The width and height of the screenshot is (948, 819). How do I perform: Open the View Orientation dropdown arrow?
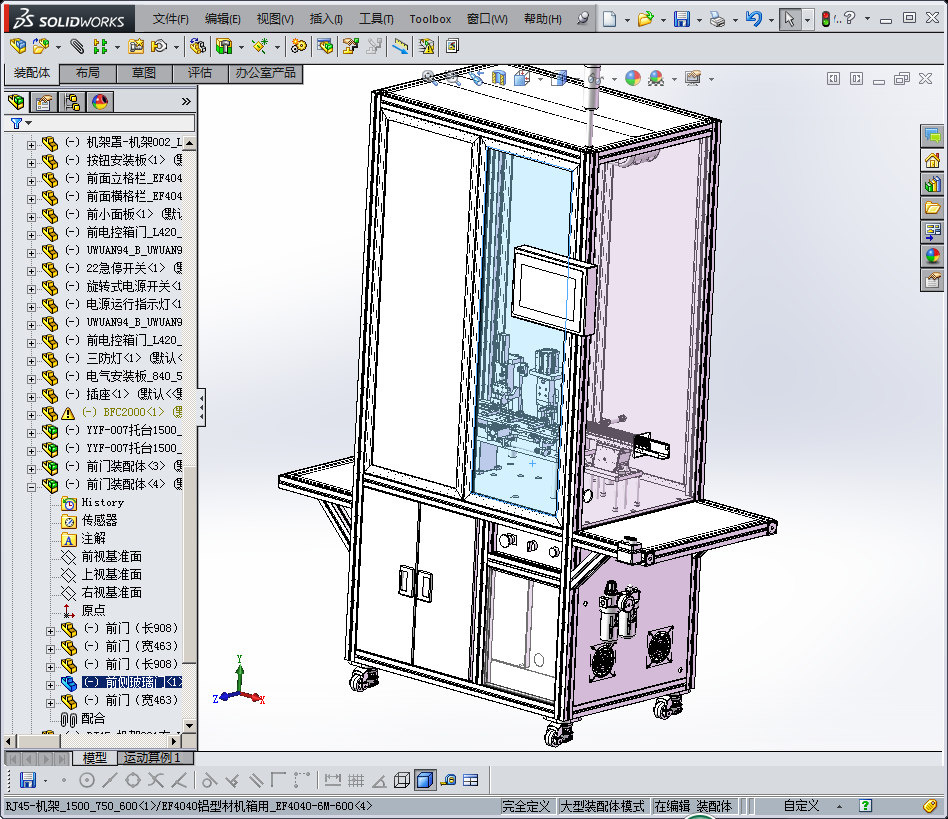click(x=540, y=79)
